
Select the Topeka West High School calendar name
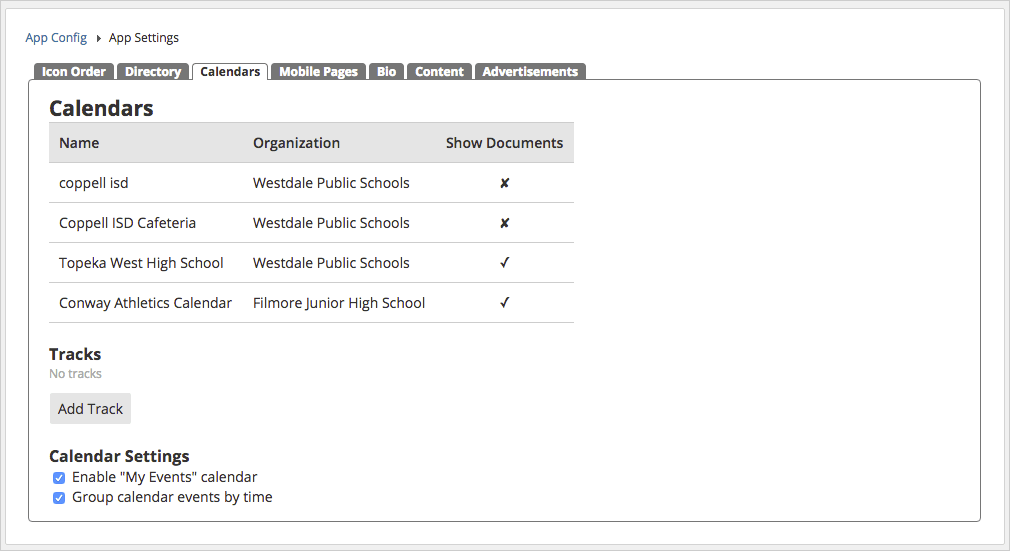click(141, 263)
